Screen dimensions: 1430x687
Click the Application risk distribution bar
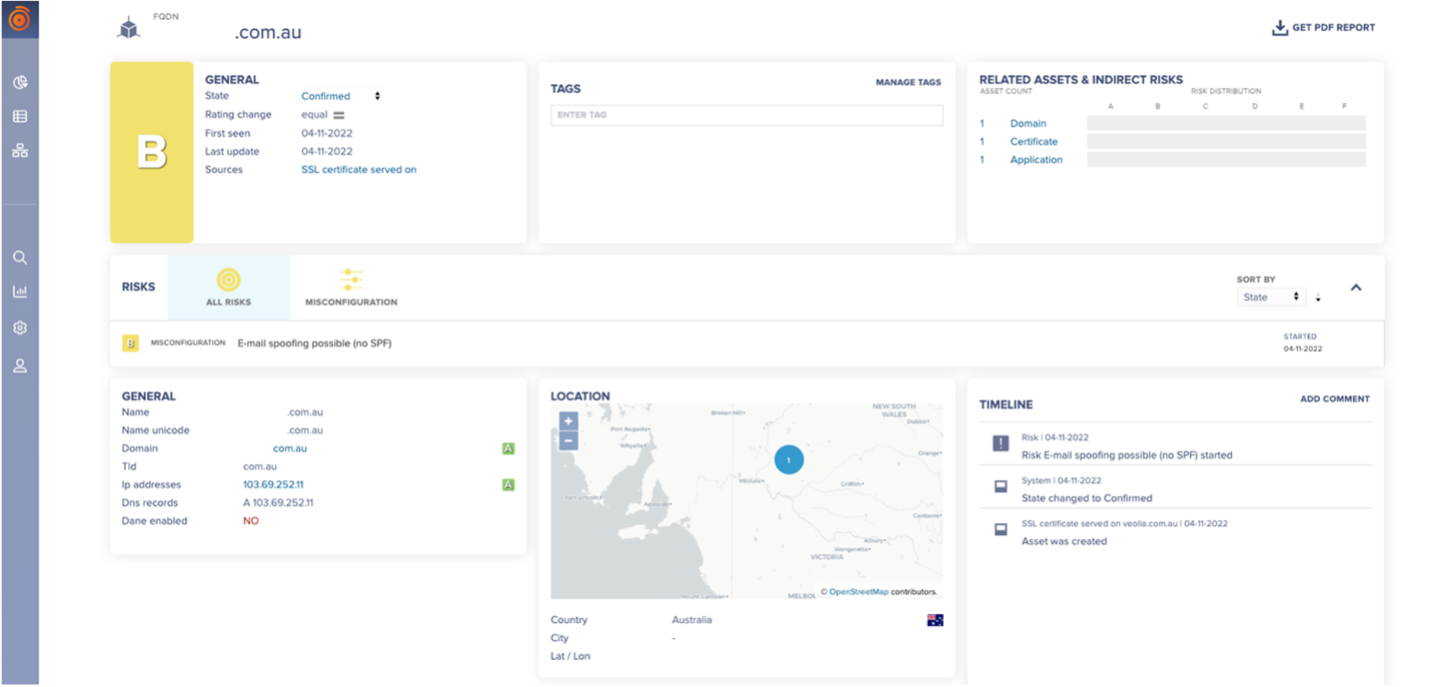tap(1226, 160)
